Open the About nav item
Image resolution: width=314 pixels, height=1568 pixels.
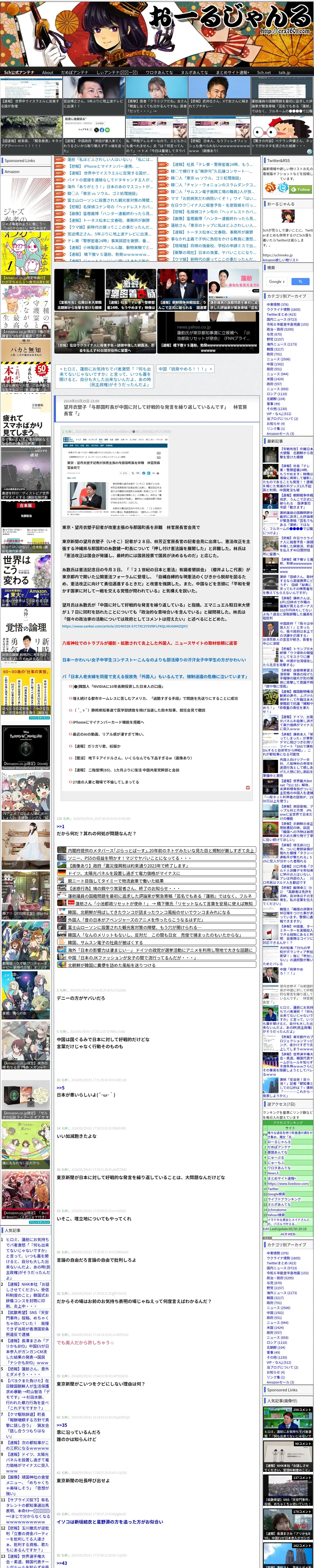pyautogui.click(x=48, y=72)
